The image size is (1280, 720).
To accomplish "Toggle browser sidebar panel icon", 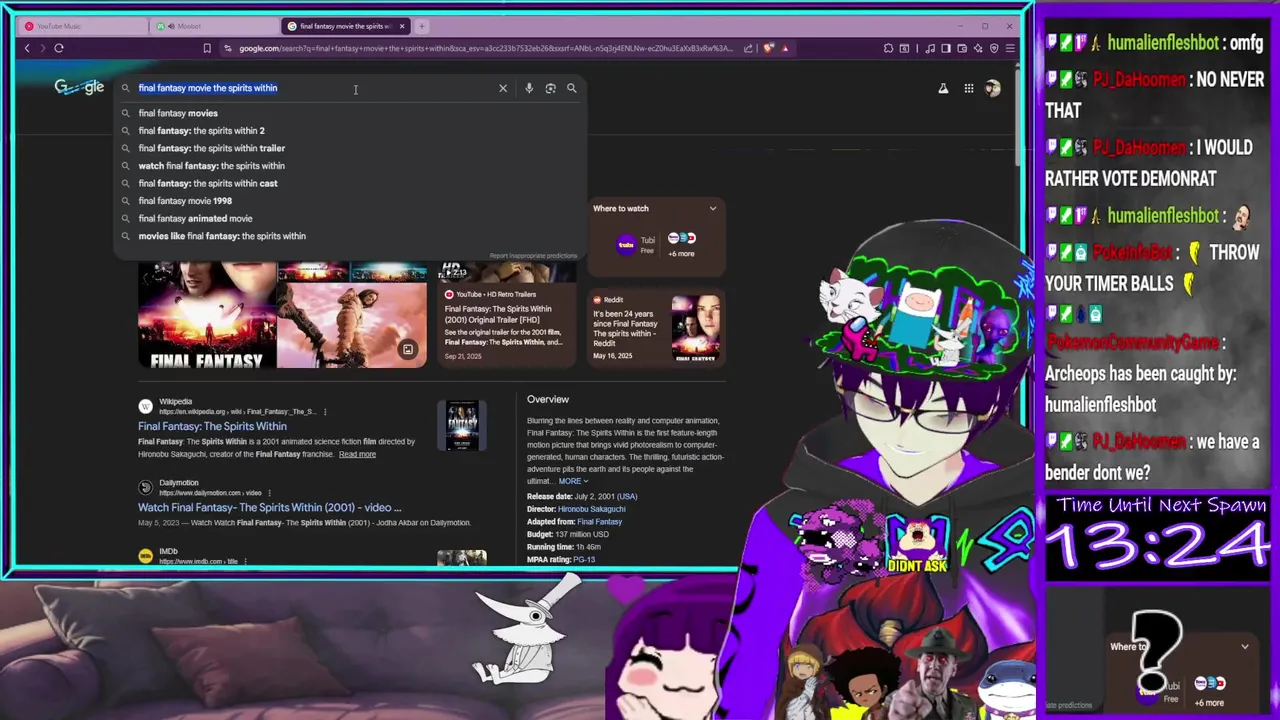I will pos(946,48).
